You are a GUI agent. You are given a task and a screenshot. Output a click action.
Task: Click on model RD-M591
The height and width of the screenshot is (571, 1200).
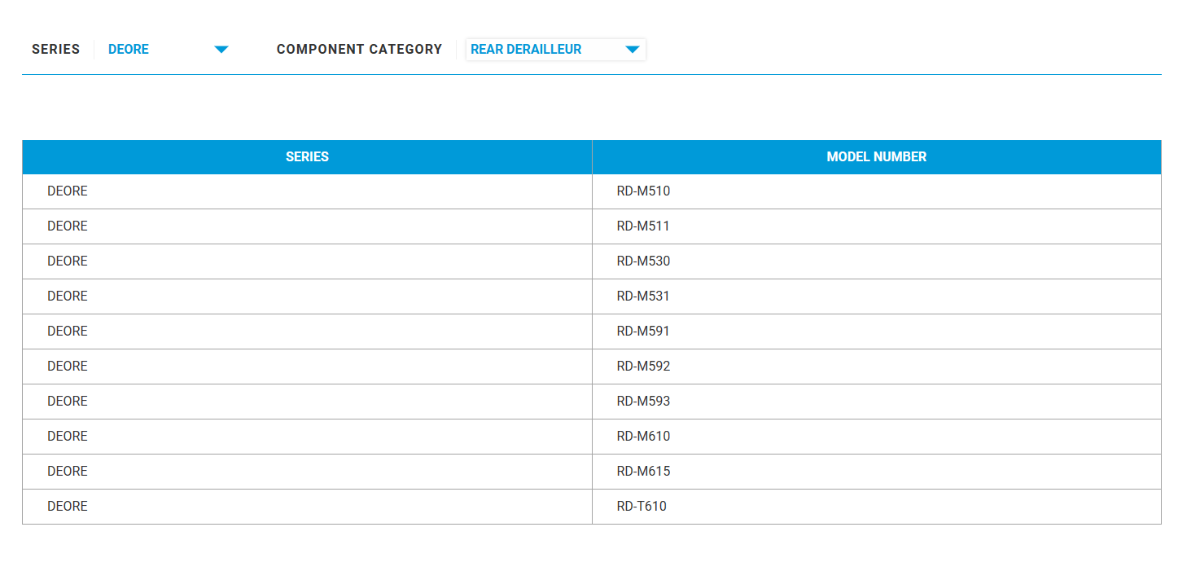(643, 331)
